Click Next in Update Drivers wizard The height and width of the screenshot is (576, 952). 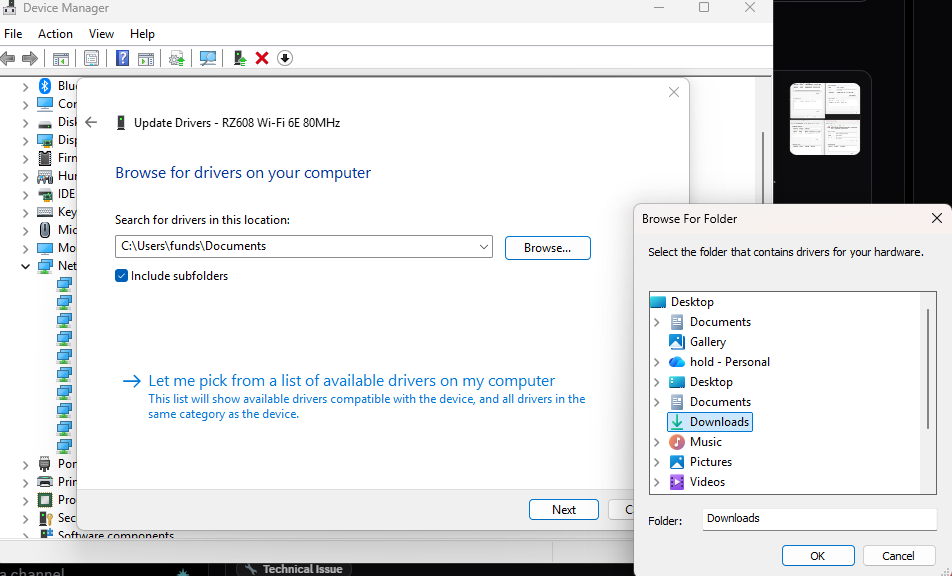click(563, 510)
